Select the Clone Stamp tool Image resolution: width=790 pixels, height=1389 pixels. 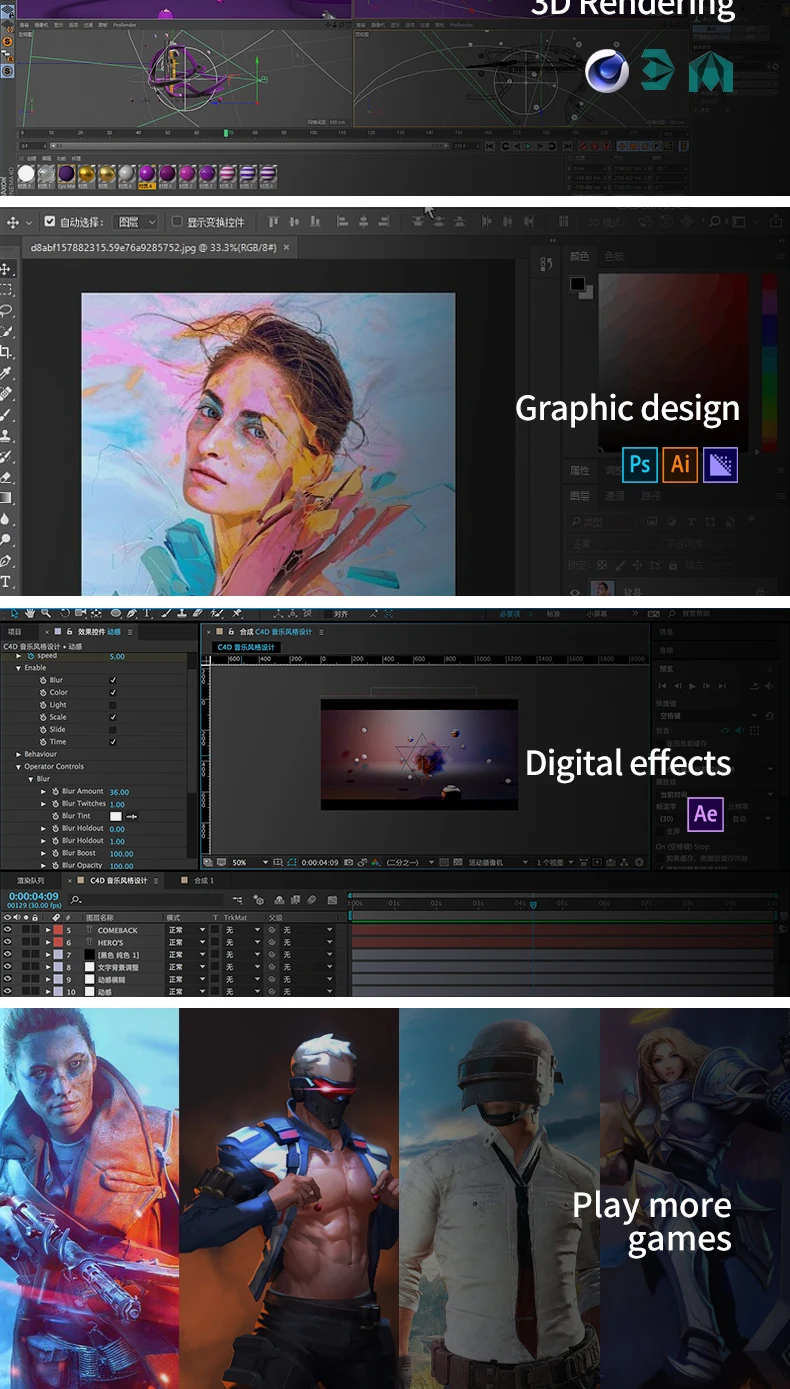[6, 436]
